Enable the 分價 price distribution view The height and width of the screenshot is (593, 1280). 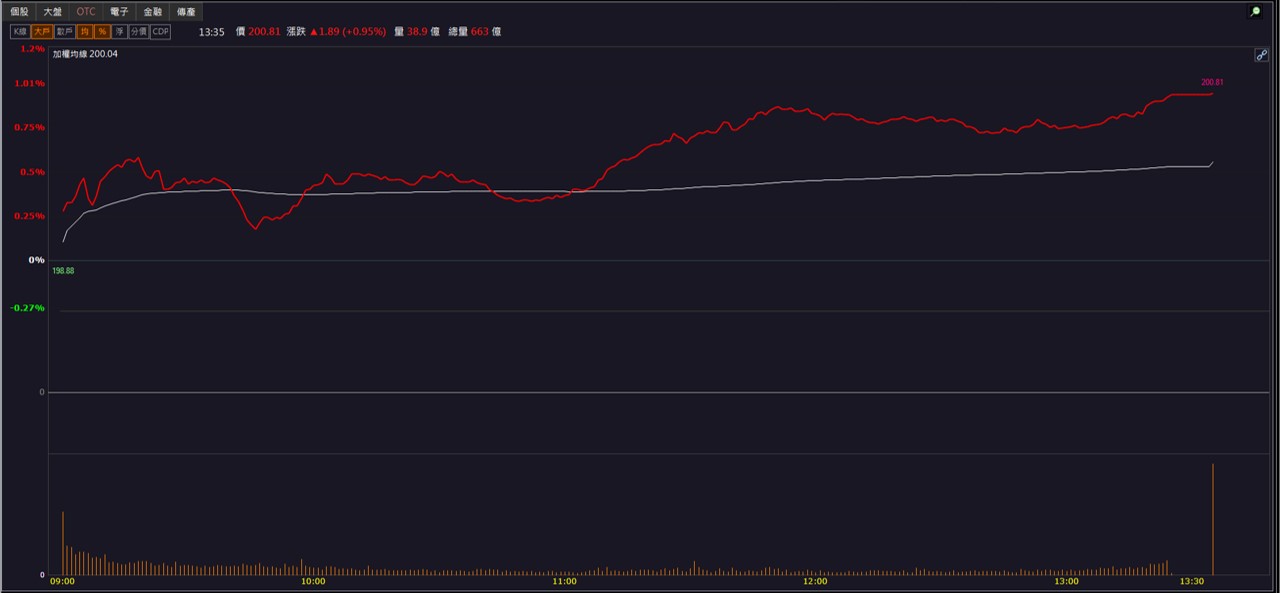pos(138,32)
